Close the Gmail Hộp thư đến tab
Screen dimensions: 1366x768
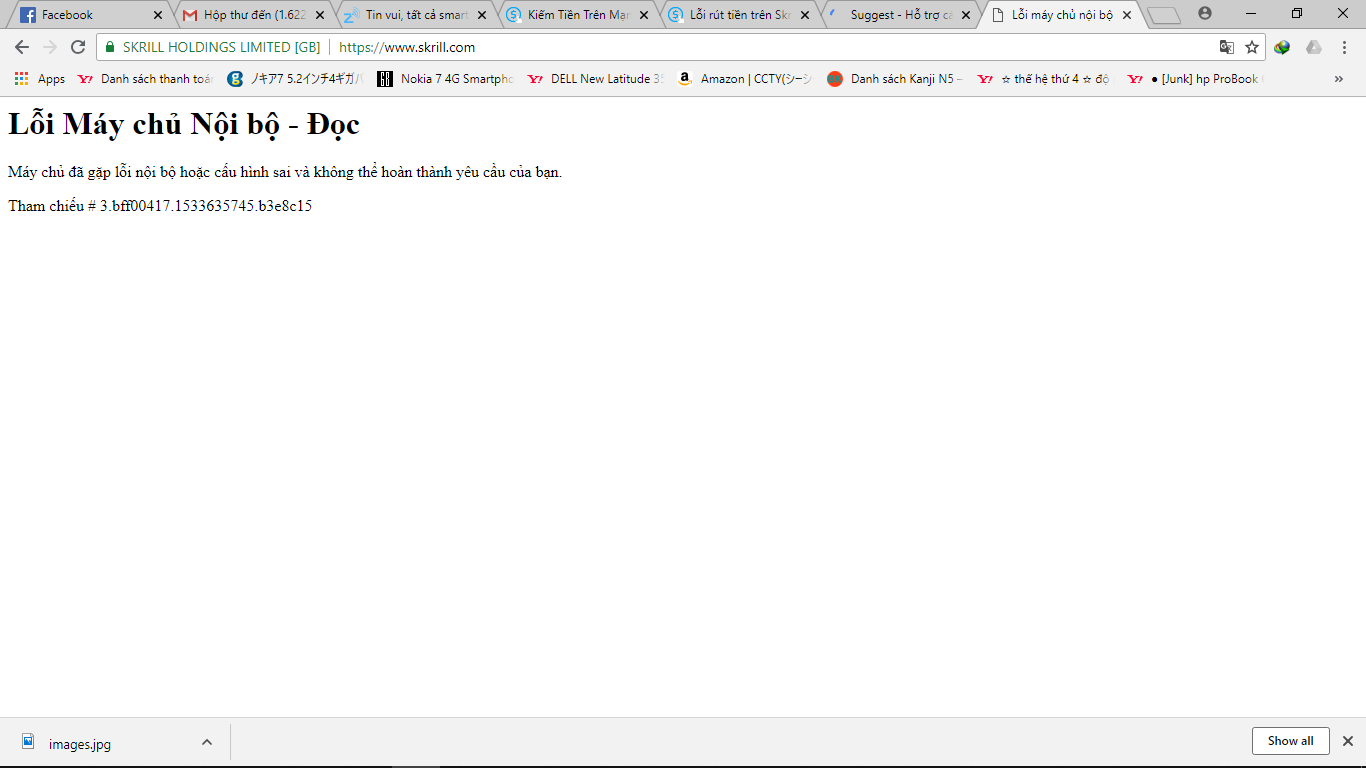[x=320, y=15]
